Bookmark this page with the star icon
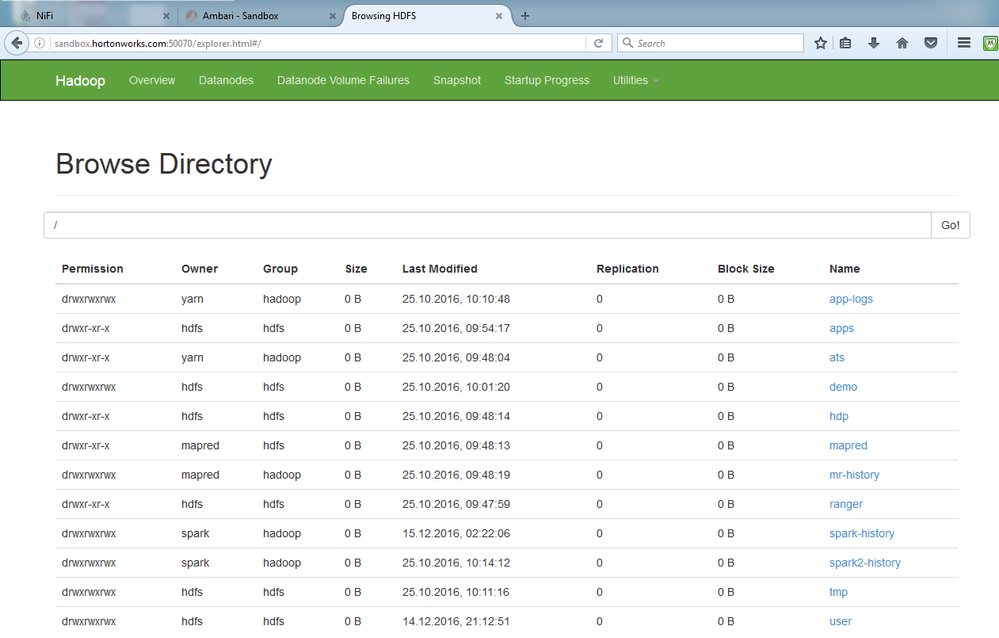The height and width of the screenshot is (638, 999). coord(820,43)
